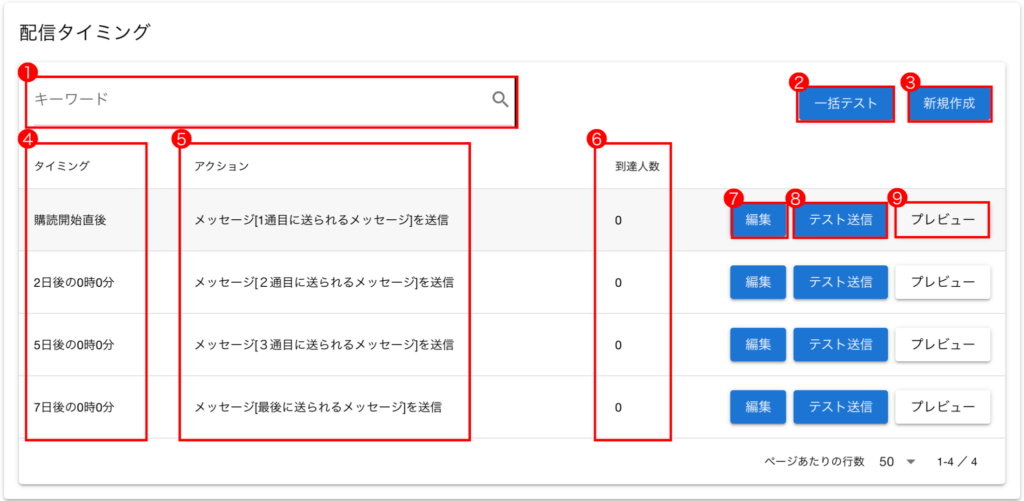This screenshot has height=501, width=1024.
Task: Edit the 7日後の0時0分 timing row
Action: (x=758, y=407)
